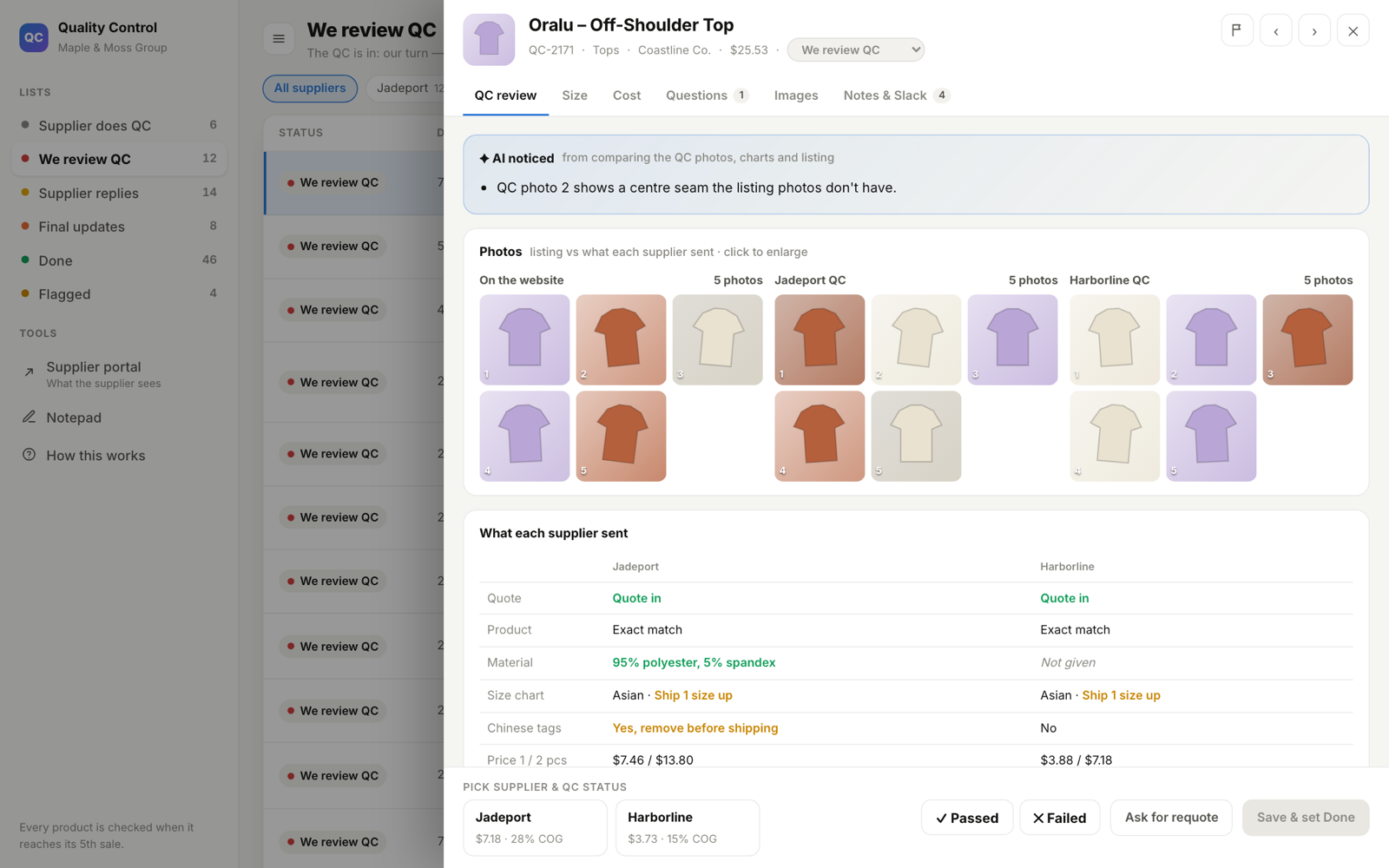This screenshot has width=1389, height=868.
Task: Pick Jadeport as supplier
Action: (535, 828)
